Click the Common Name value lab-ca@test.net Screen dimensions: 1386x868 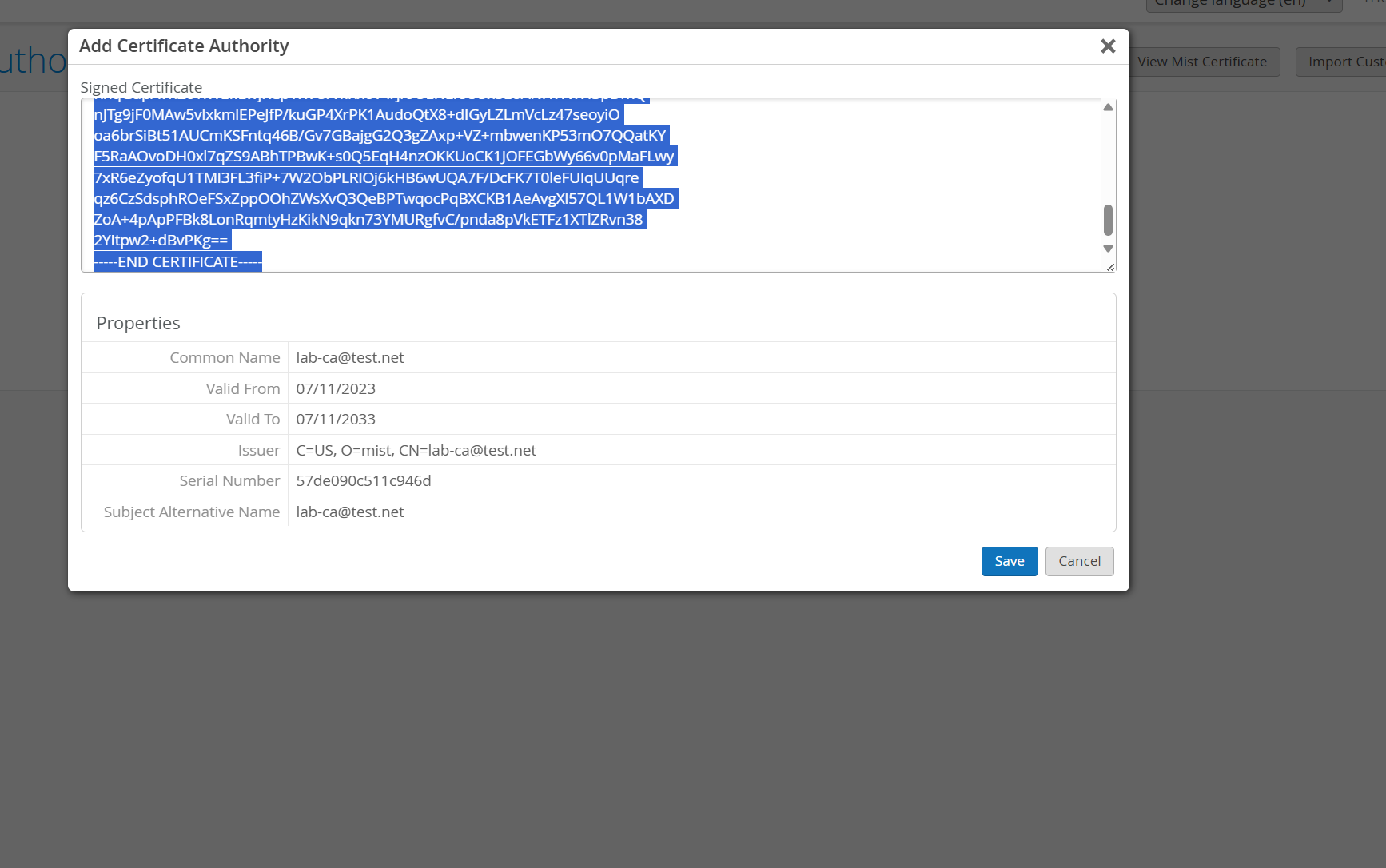click(x=350, y=357)
